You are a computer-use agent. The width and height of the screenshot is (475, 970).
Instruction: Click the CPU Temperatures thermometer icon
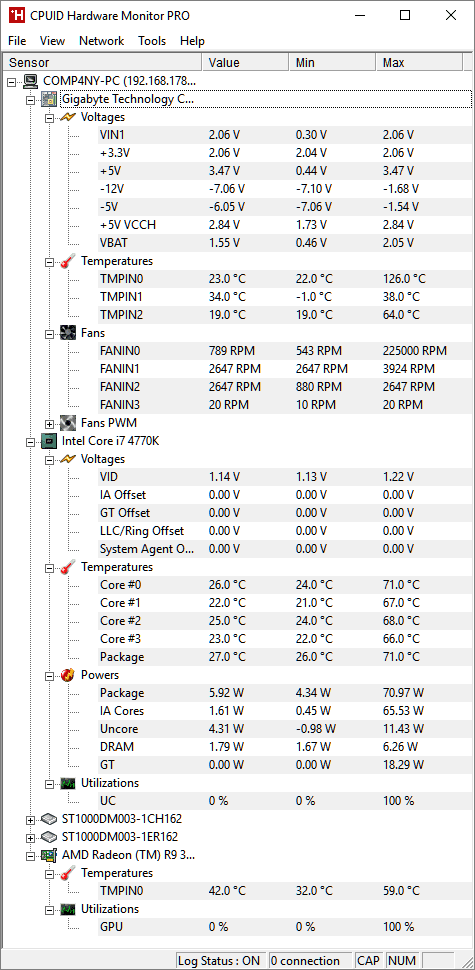[x=68, y=567]
